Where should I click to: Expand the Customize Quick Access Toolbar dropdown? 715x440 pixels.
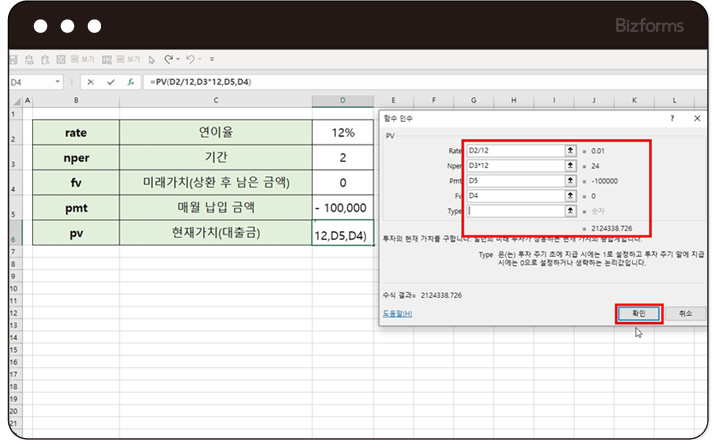[x=211, y=59]
